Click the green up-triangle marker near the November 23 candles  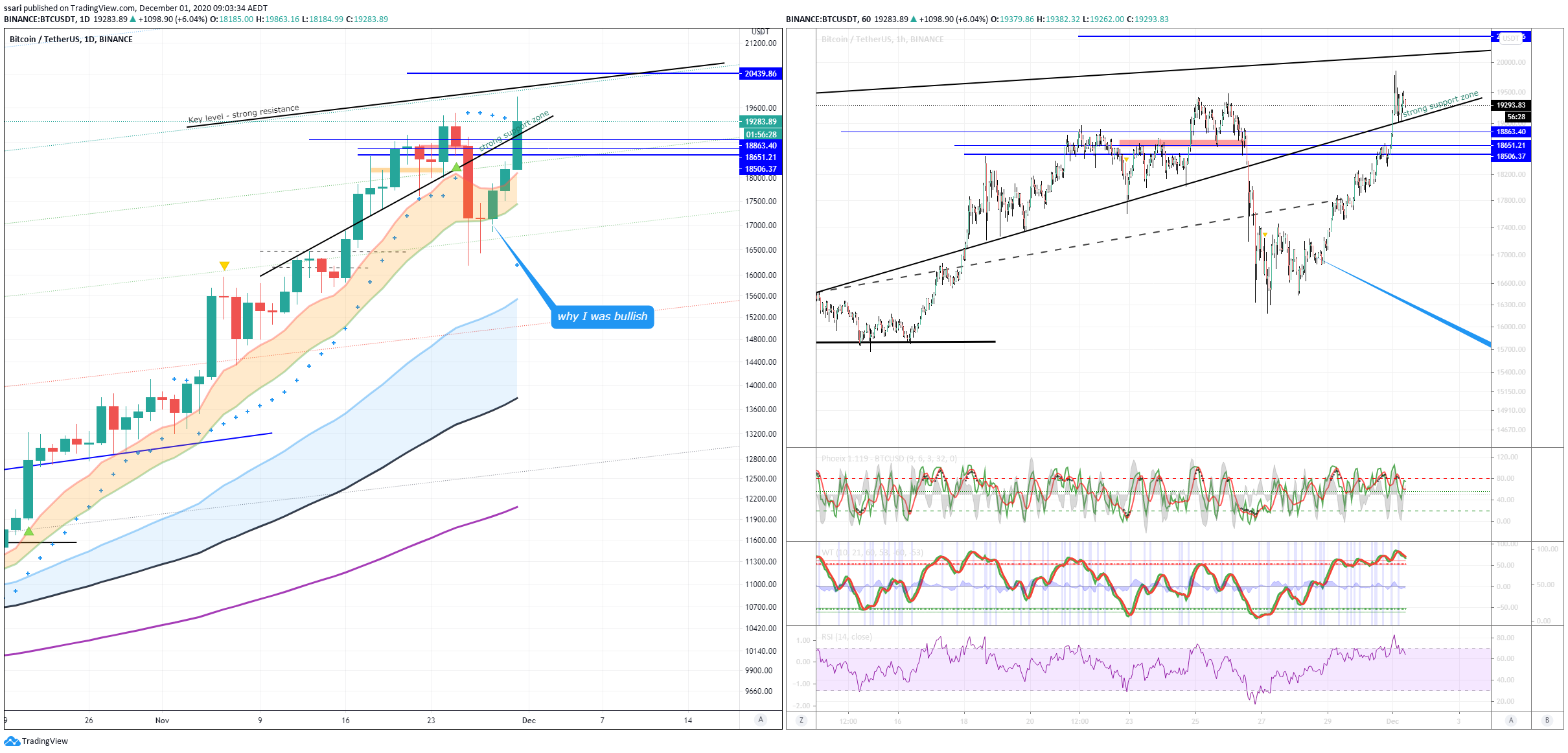456,167
